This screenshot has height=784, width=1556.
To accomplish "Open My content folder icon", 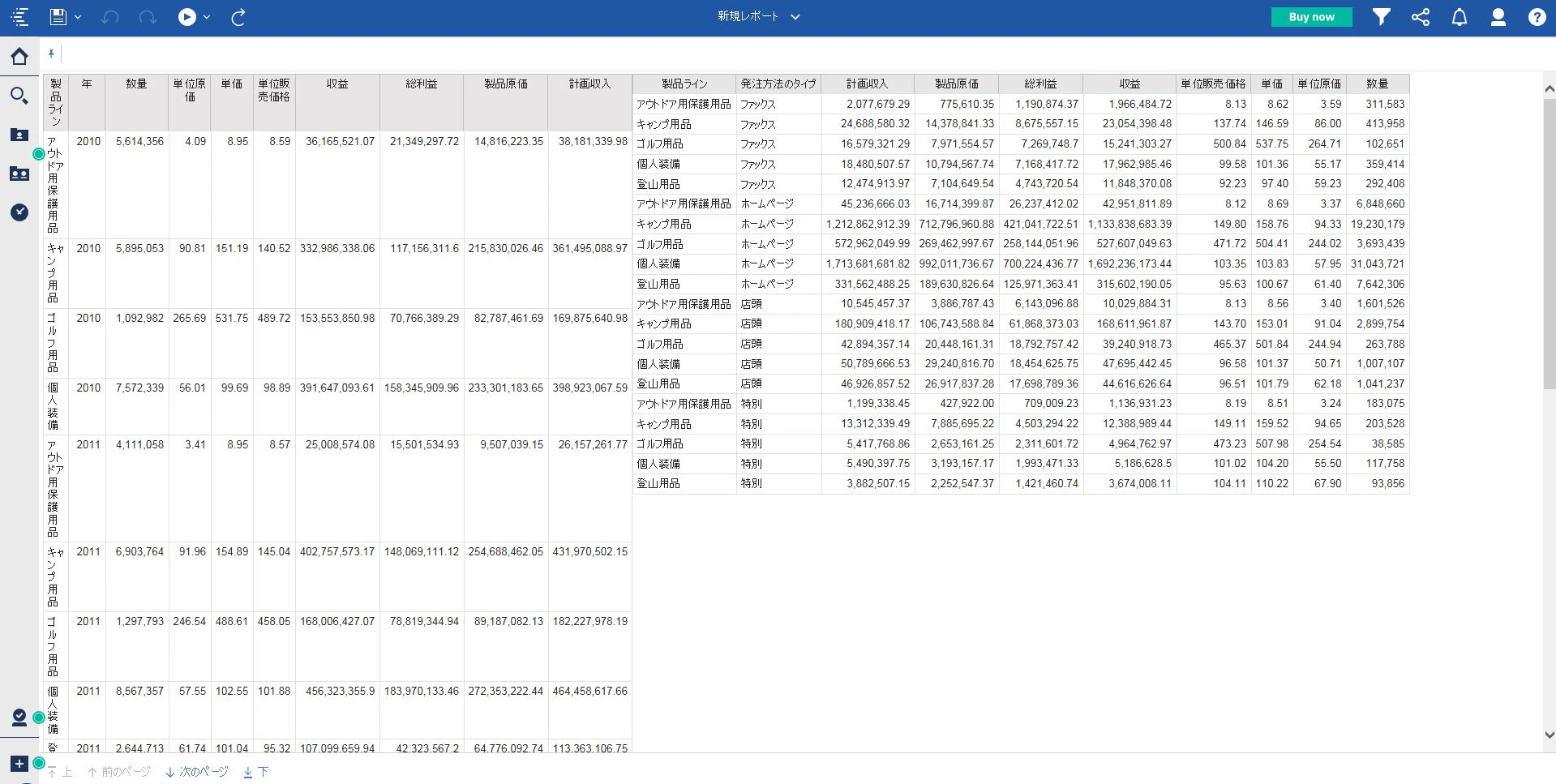I will click(19, 135).
